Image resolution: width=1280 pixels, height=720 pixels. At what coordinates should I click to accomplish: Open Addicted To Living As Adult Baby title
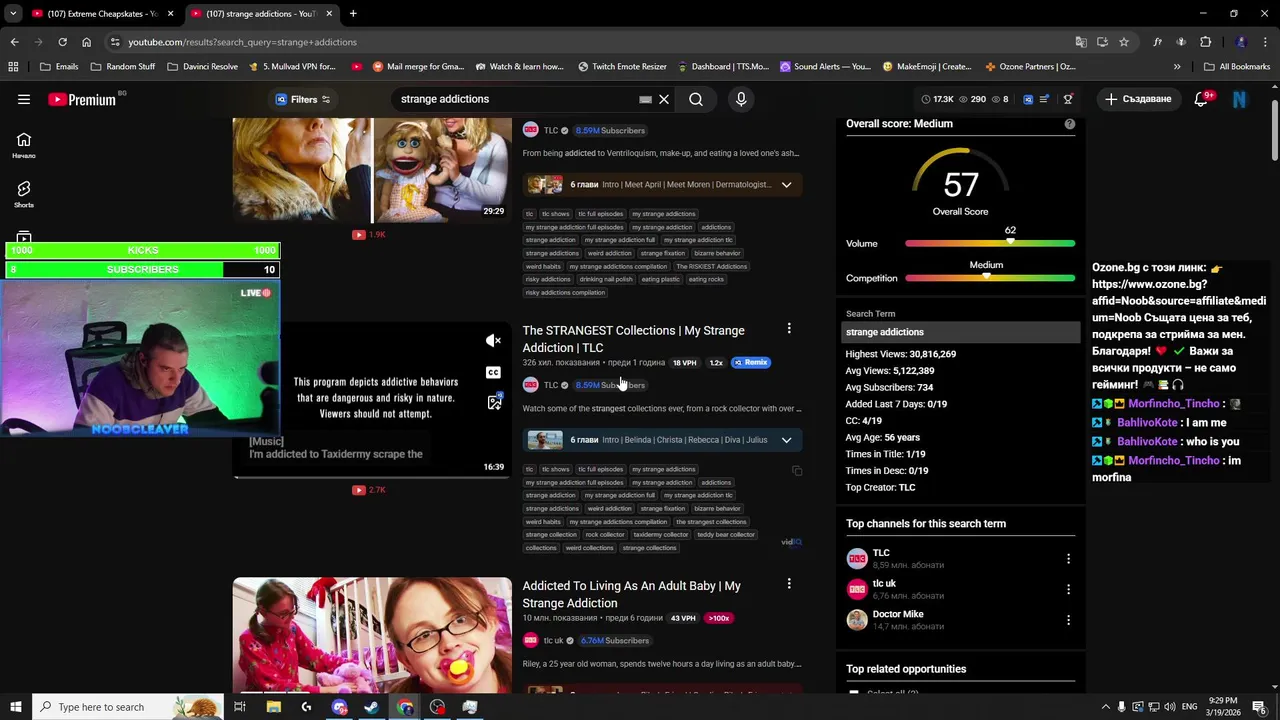tap(631, 594)
